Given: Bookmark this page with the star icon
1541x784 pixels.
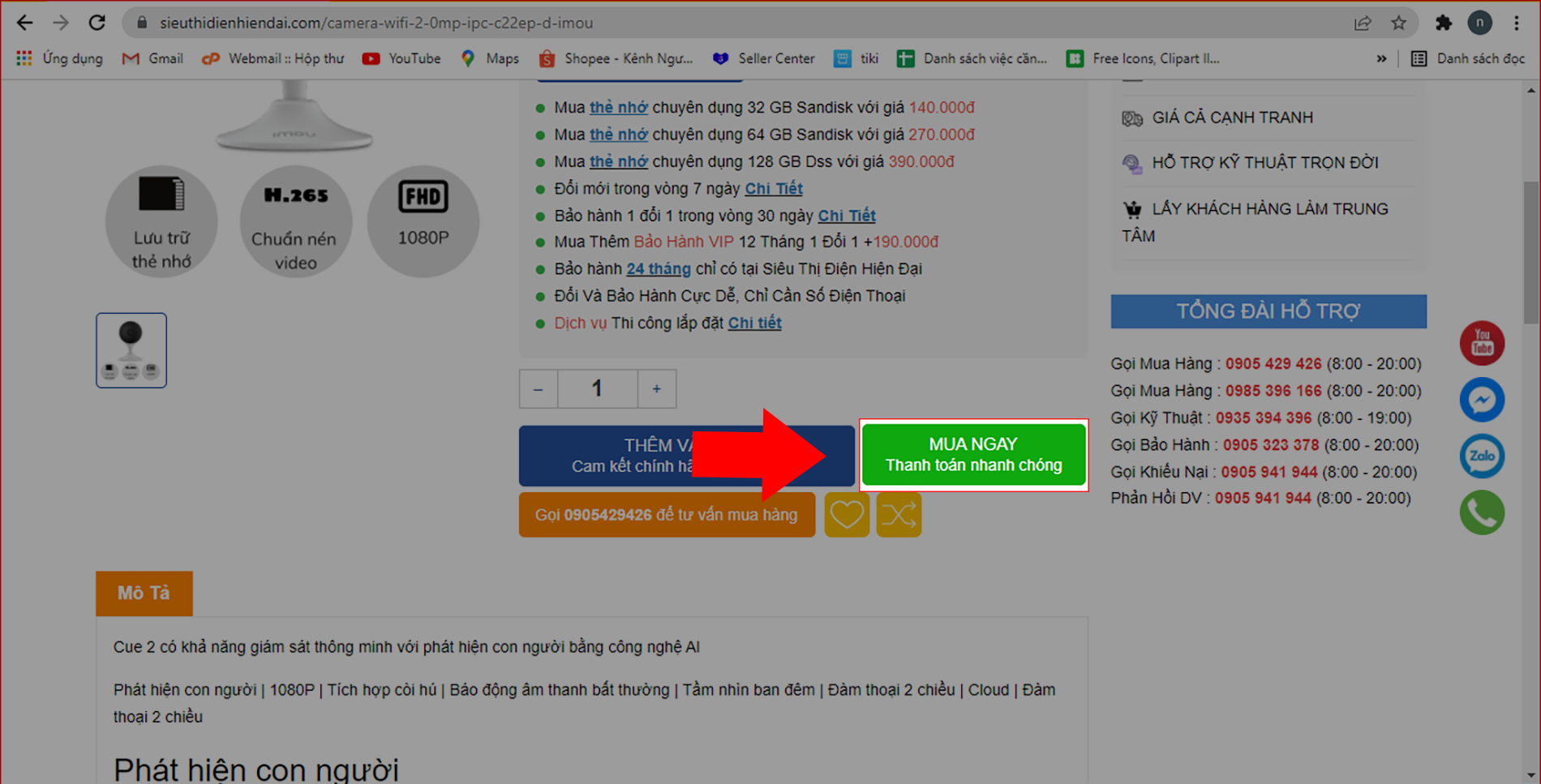Looking at the screenshot, I should click(1399, 23).
